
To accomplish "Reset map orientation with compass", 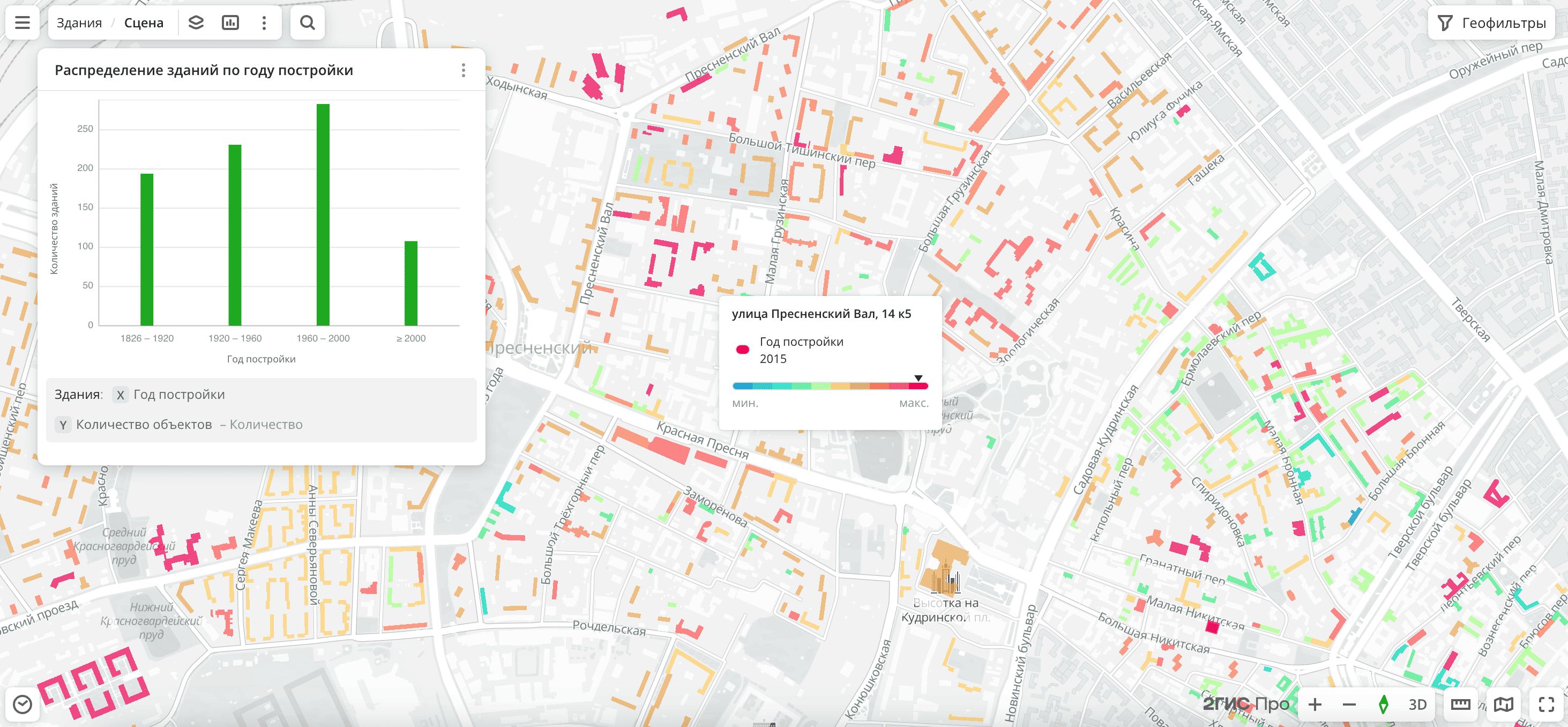I will click(1383, 704).
